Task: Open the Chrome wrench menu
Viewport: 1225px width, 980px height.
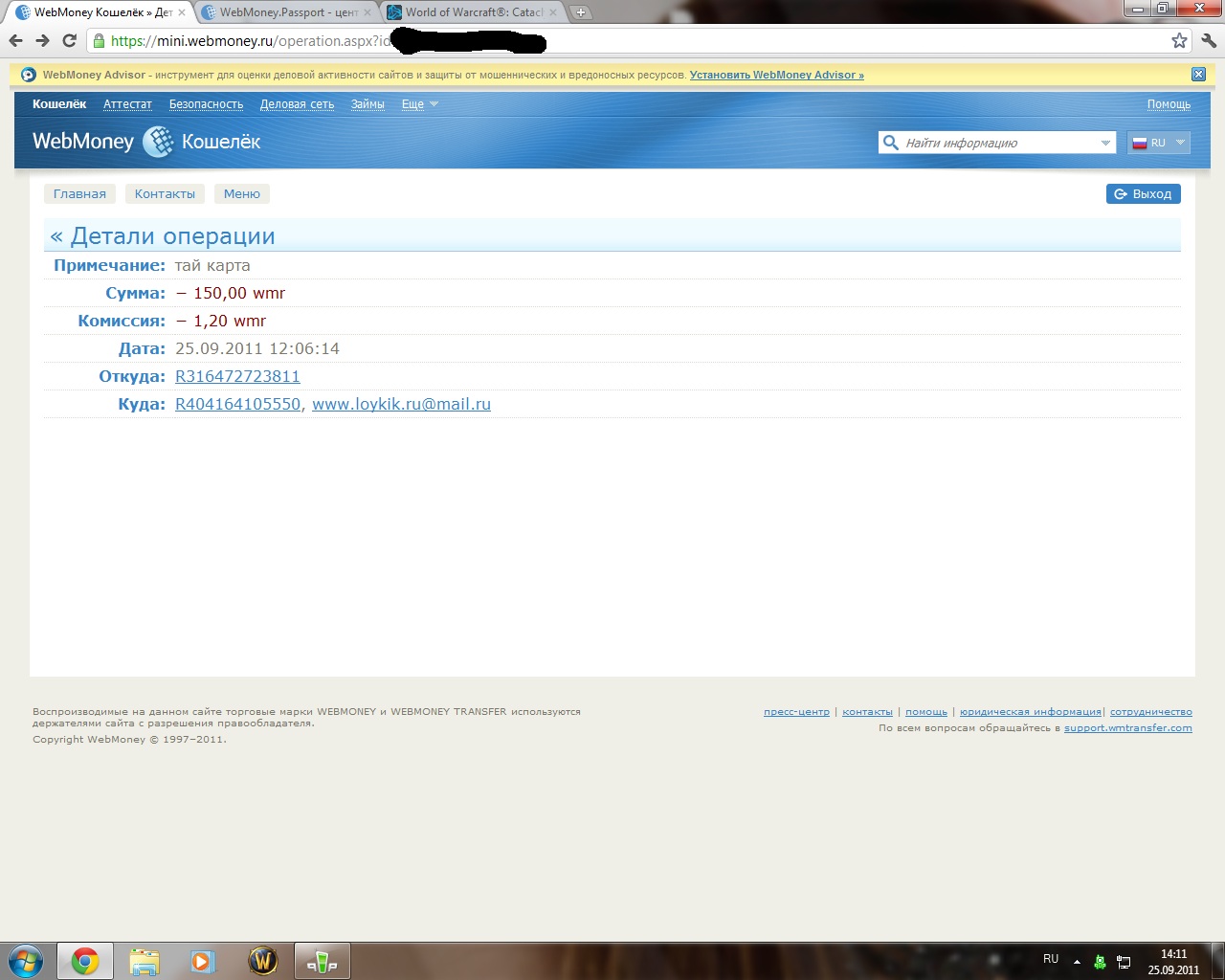Action: click(1209, 41)
